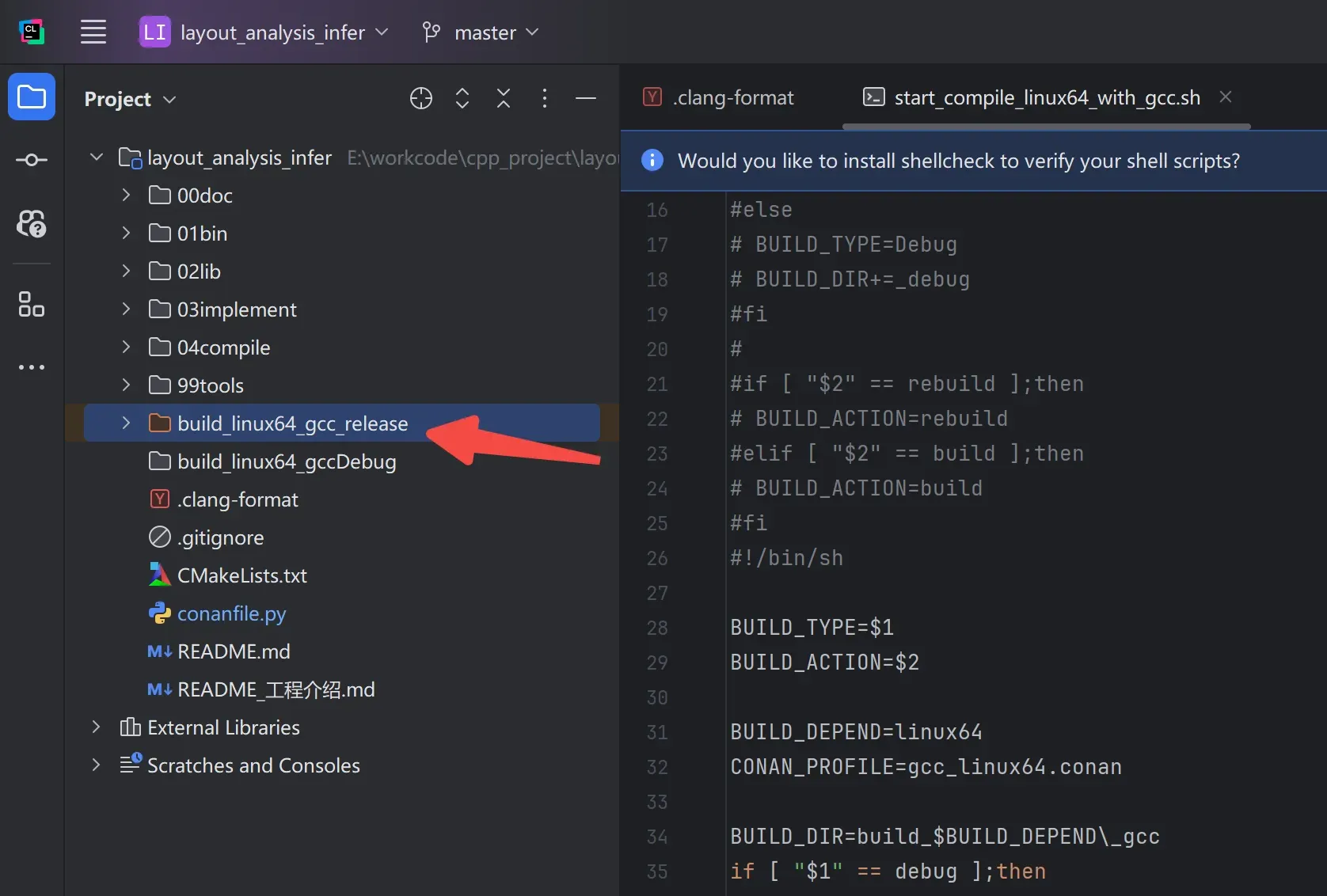
Task: Open the Structure tool window icon
Action: pos(32,304)
